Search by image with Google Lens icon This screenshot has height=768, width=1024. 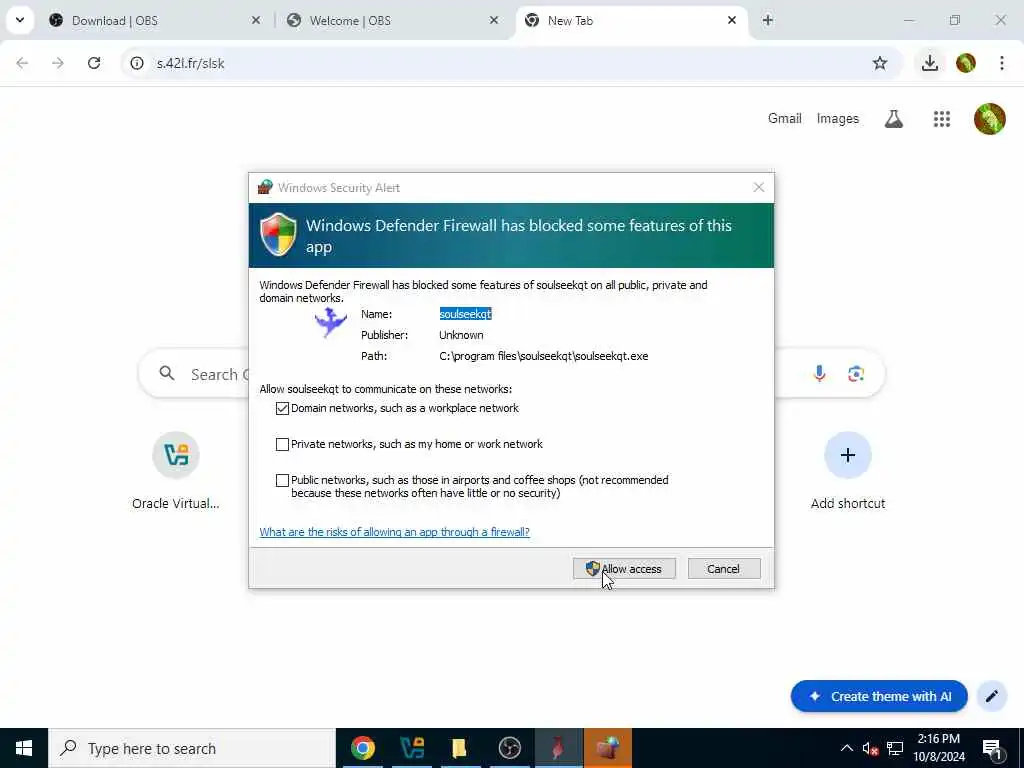pyautogui.click(x=856, y=374)
